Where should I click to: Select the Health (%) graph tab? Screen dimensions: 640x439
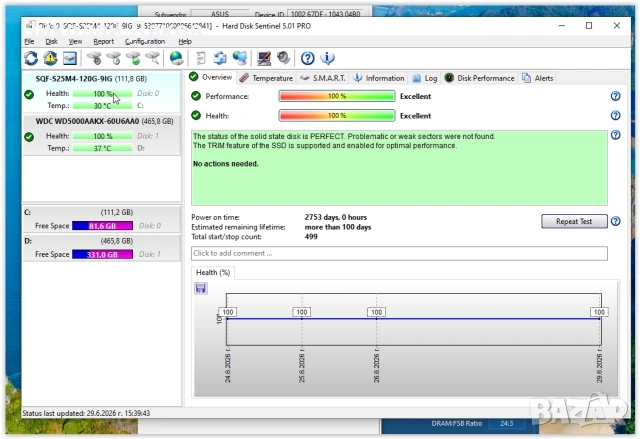coord(213,273)
